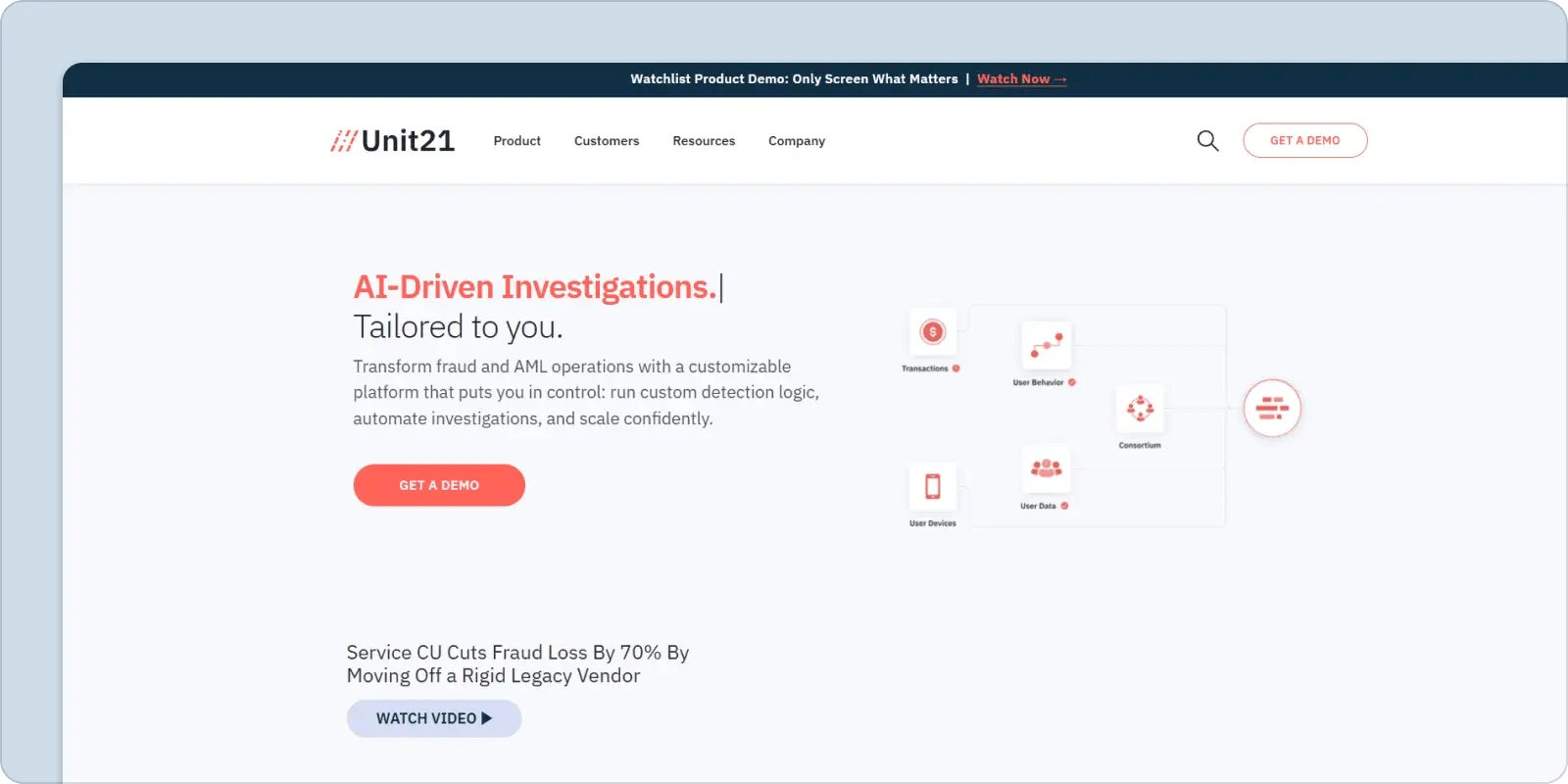The height and width of the screenshot is (784, 1568).
Task: Click the User Behavior graph icon
Action: click(x=1046, y=345)
